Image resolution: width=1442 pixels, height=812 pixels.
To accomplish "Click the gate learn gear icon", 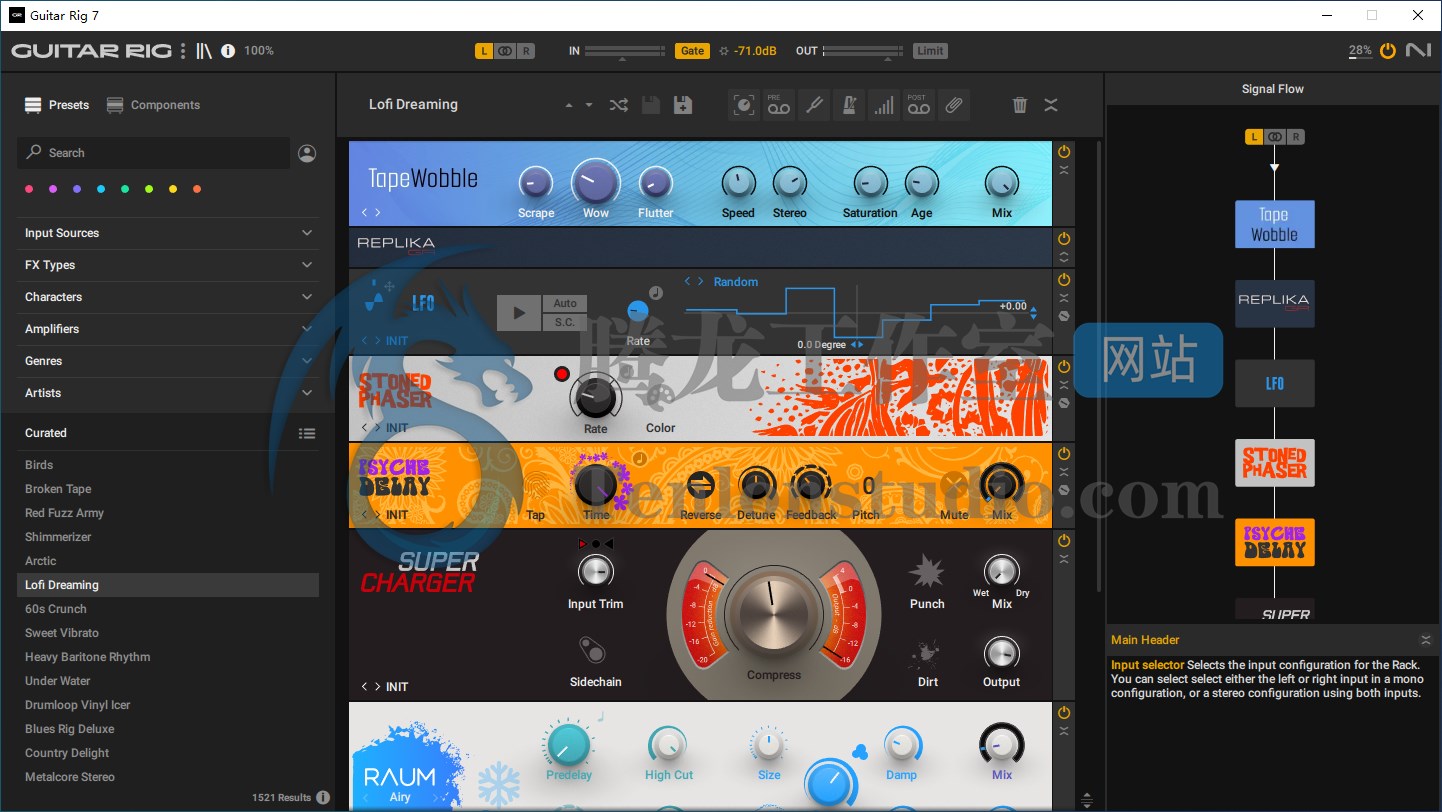I will pos(724,51).
